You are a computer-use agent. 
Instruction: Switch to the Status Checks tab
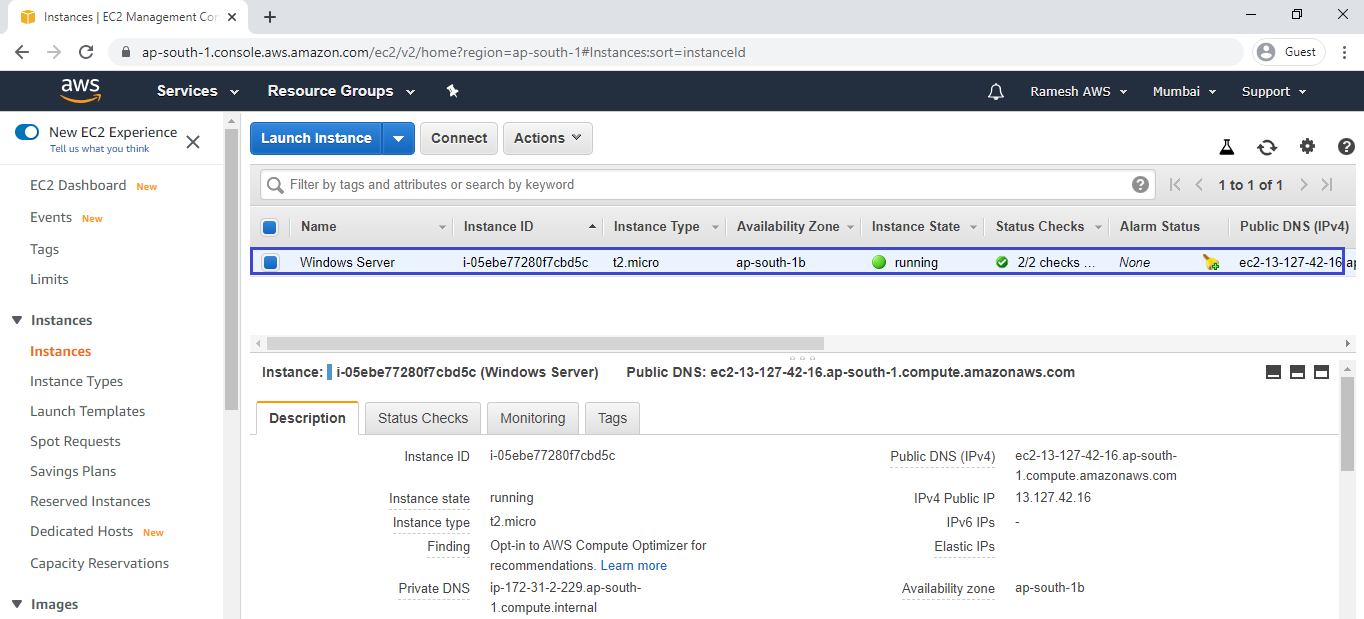(x=423, y=418)
